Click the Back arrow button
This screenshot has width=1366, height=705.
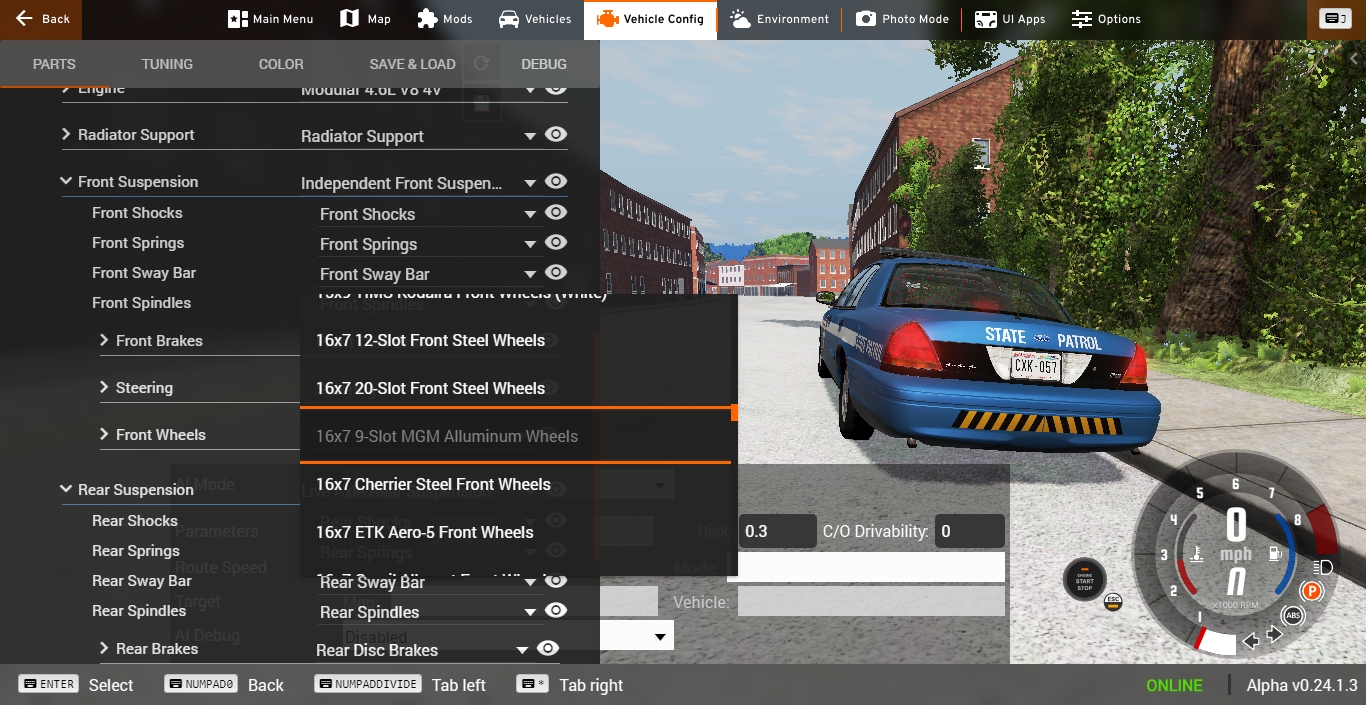pyautogui.click(x=41, y=19)
